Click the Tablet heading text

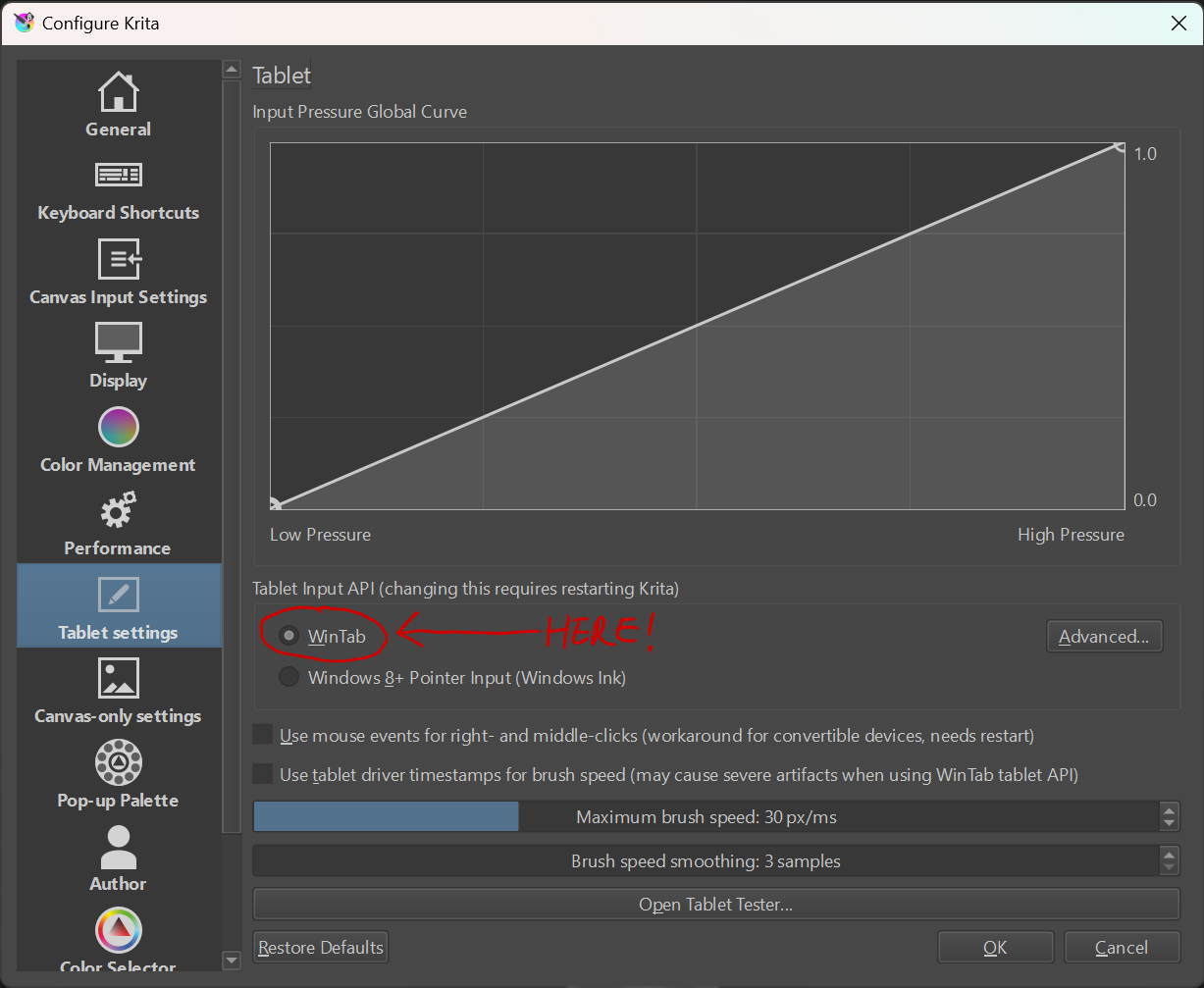[282, 75]
